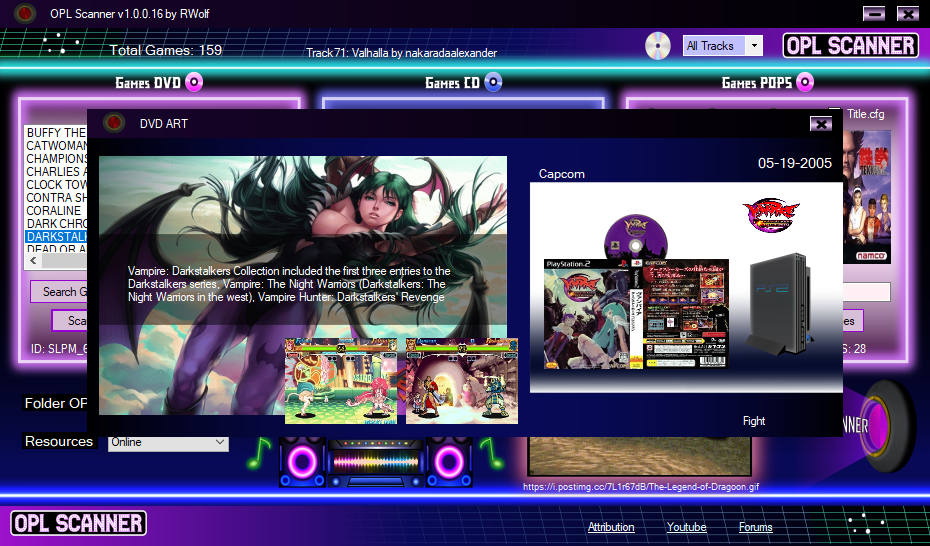Viewport: 930px width, 546px height.
Task: Toggle the Title.cfg checkbox
Action: tap(835, 113)
